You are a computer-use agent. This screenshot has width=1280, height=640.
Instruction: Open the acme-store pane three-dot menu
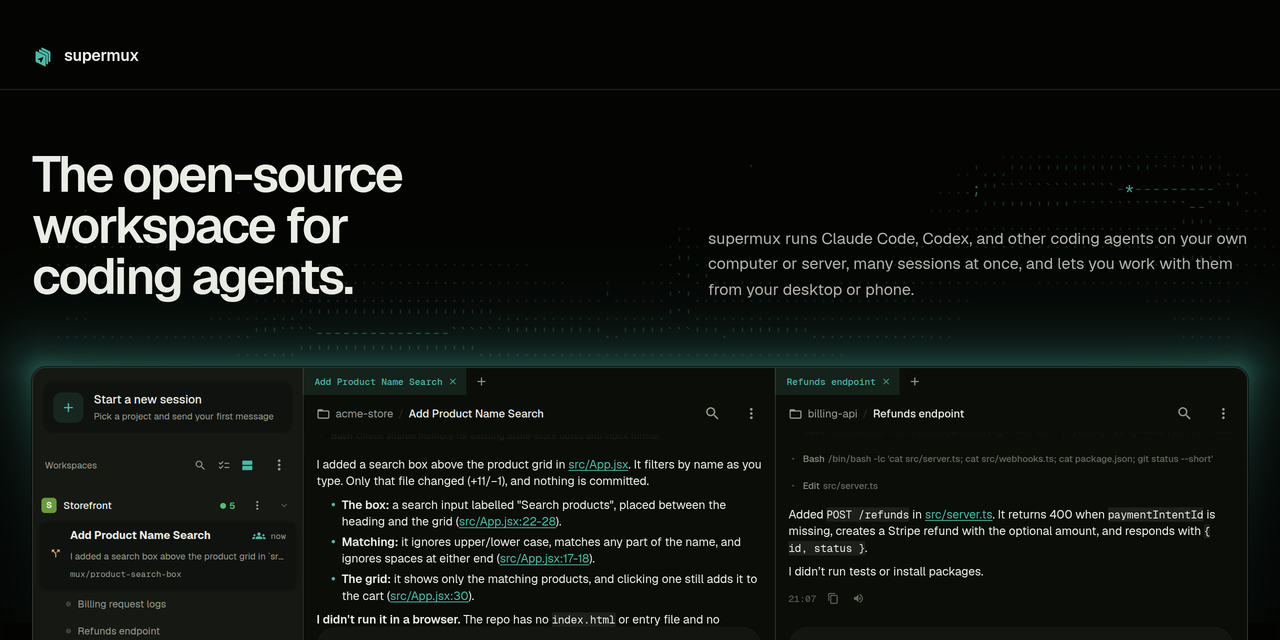point(751,413)
